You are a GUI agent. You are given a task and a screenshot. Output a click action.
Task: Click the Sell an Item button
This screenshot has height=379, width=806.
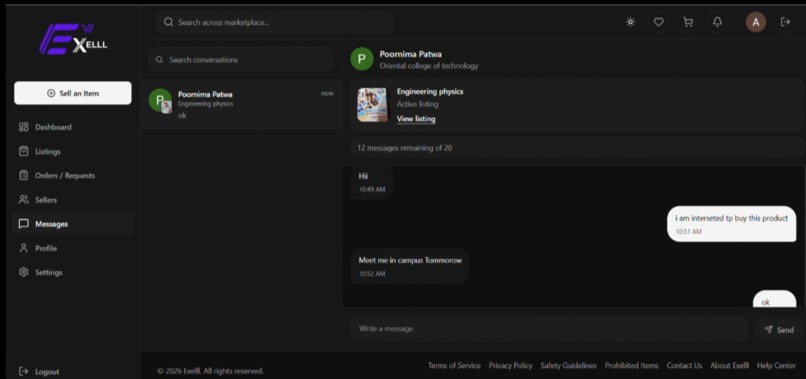click(x=72, y=93)
